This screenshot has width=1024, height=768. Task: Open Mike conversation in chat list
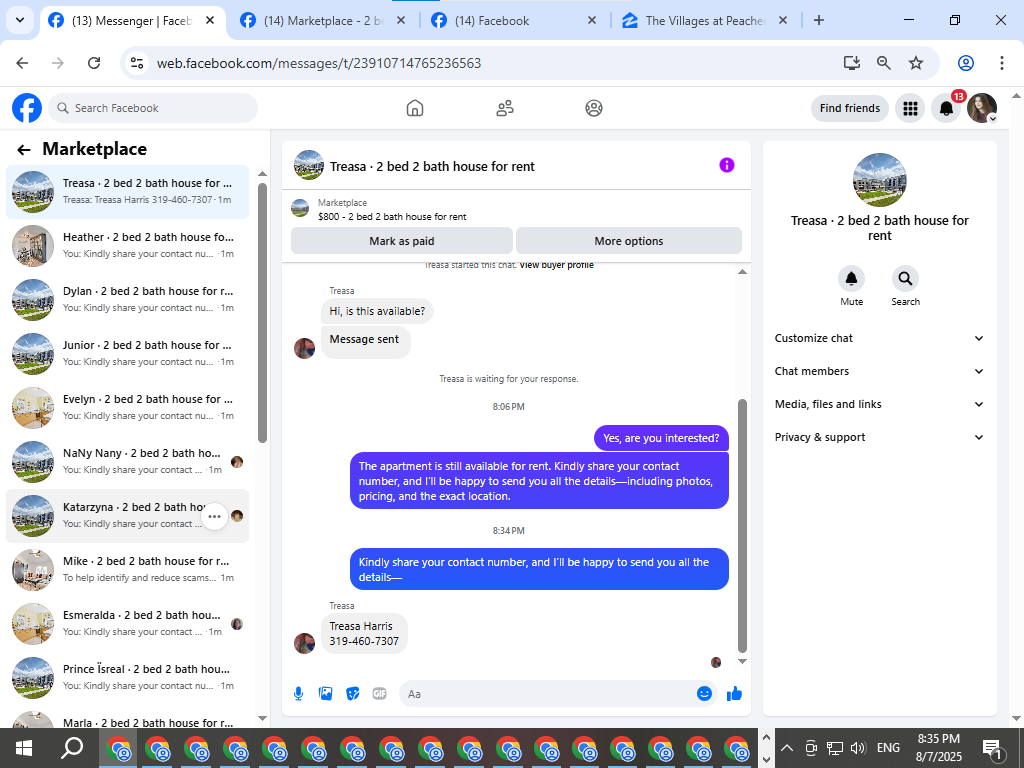[127, 569]
